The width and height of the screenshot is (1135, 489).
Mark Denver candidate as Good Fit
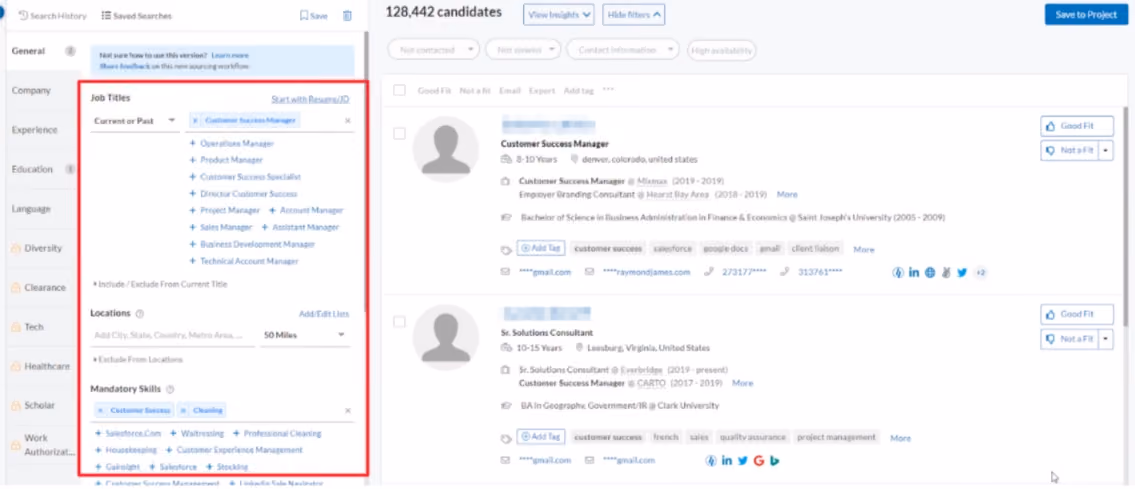click(1077, 126)
